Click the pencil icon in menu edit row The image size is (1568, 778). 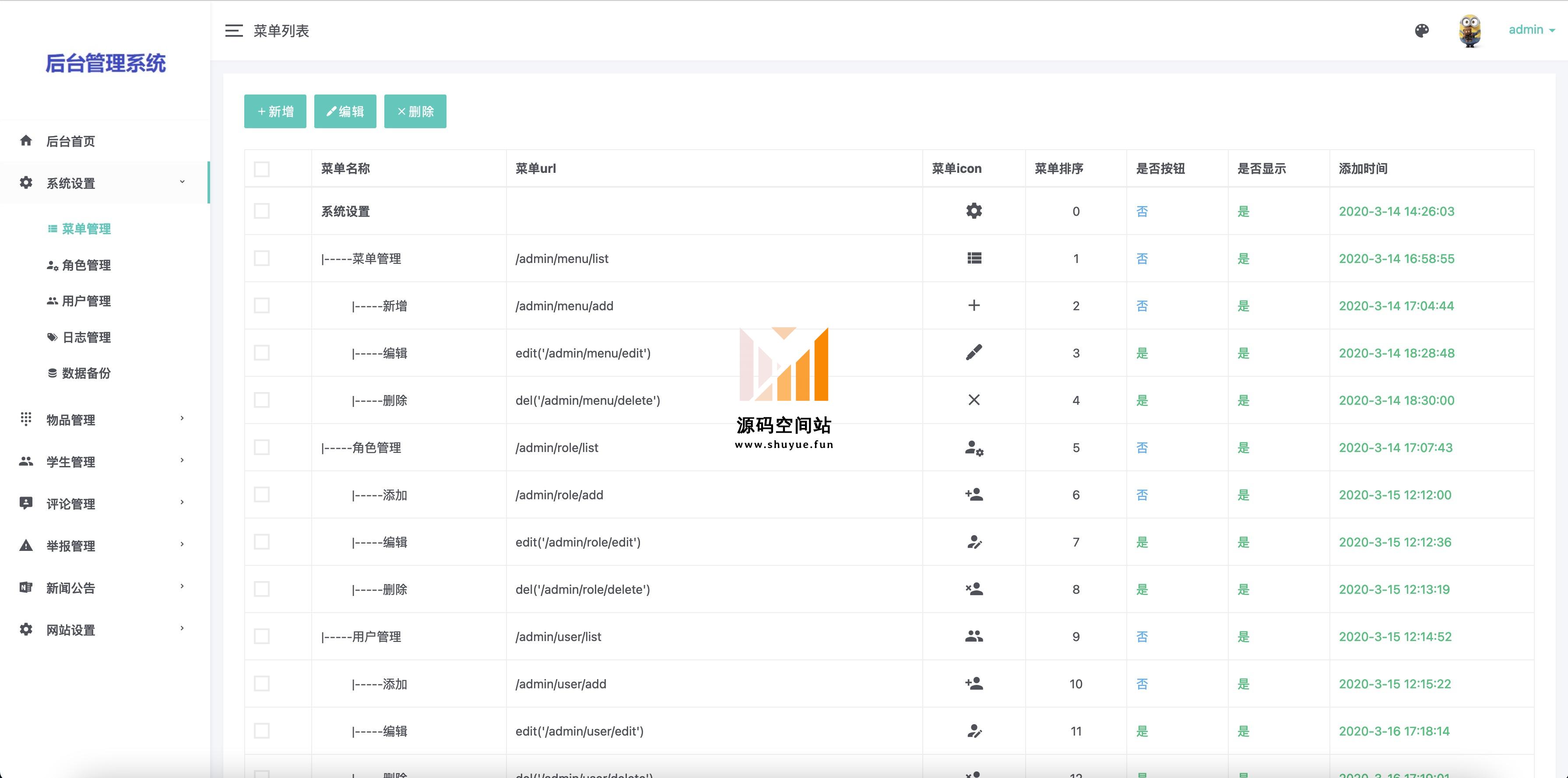tap(974, 353)
